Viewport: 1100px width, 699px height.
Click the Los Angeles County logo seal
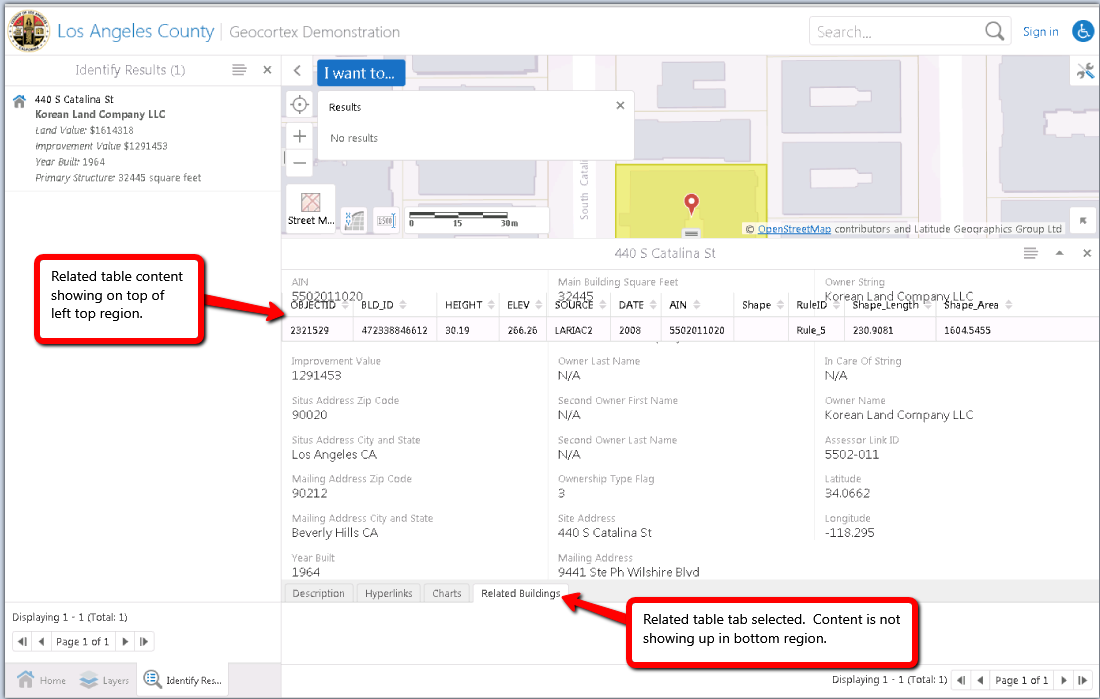tap(28, 31)
